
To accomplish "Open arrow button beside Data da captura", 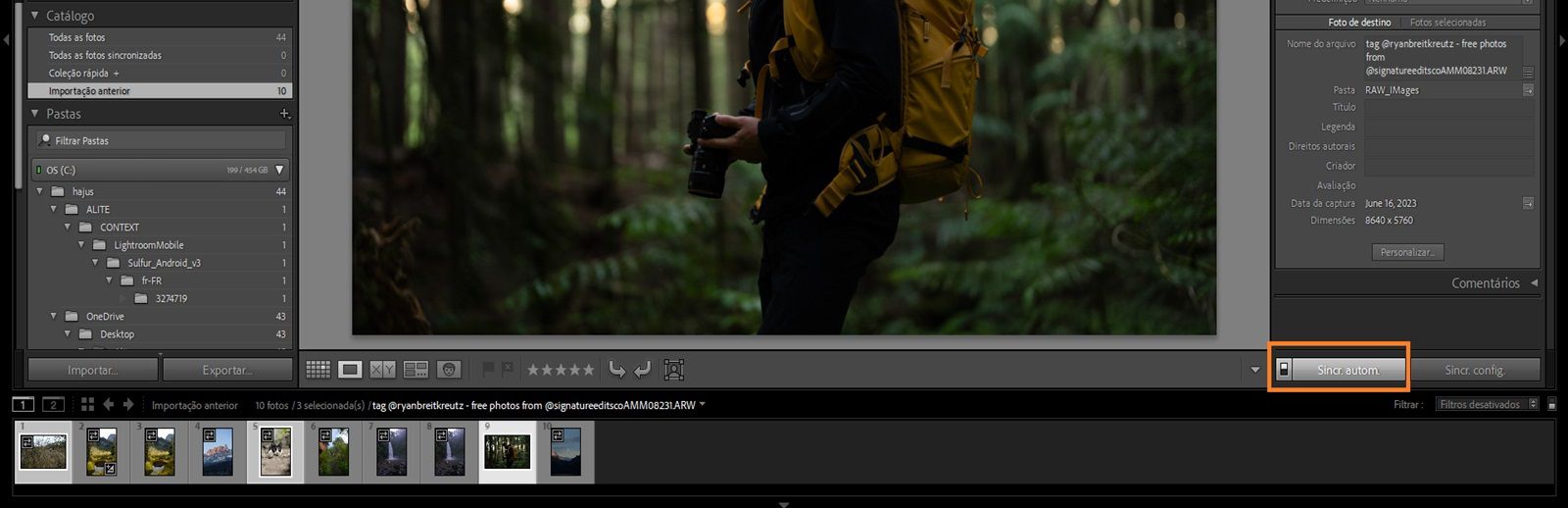I will pyautogui.click(x=1528, y=203).
